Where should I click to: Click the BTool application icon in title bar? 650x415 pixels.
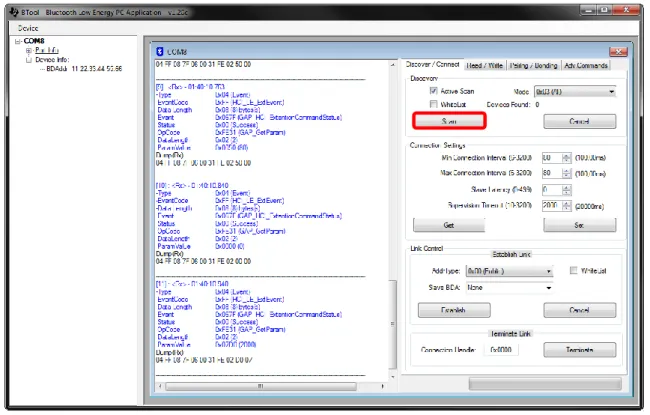[14, 12]
